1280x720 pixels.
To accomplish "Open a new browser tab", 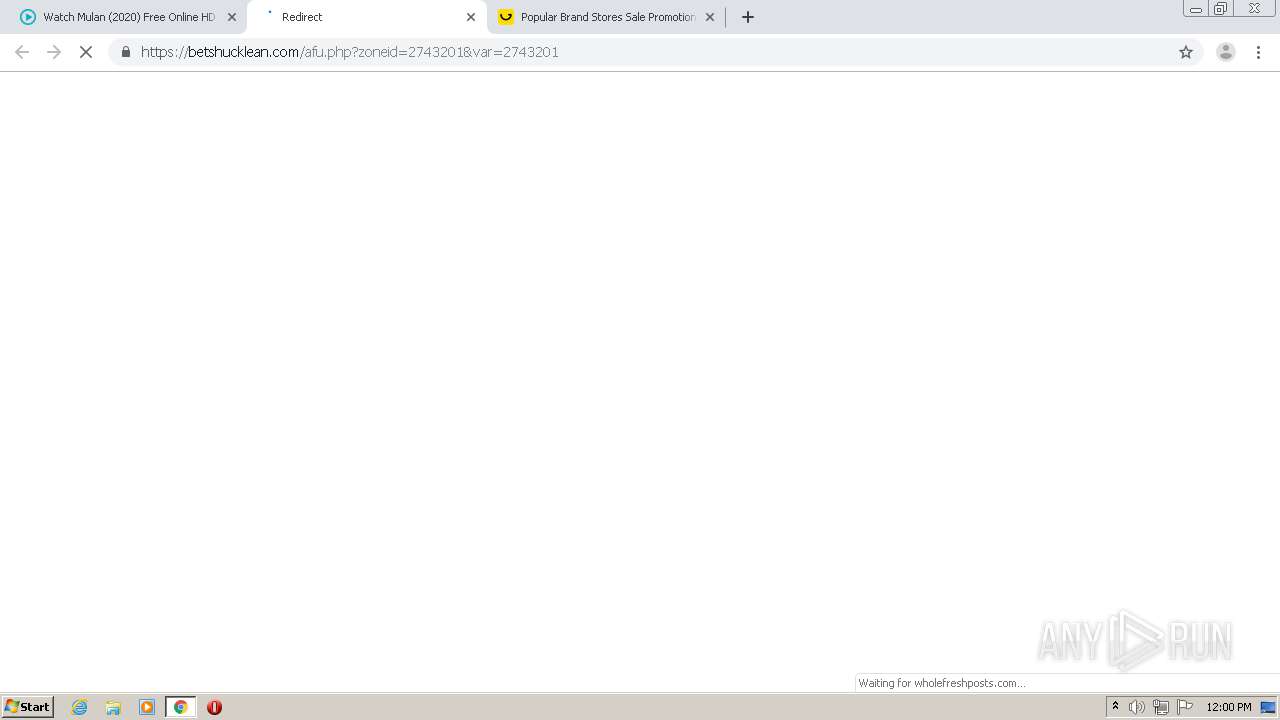I will pos(748,17).
